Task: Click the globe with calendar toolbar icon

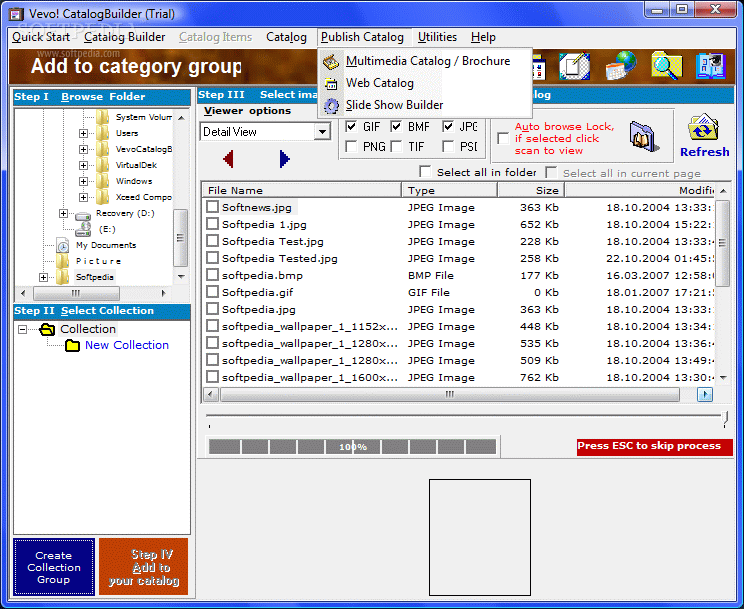Action: (x=621, y=66)
